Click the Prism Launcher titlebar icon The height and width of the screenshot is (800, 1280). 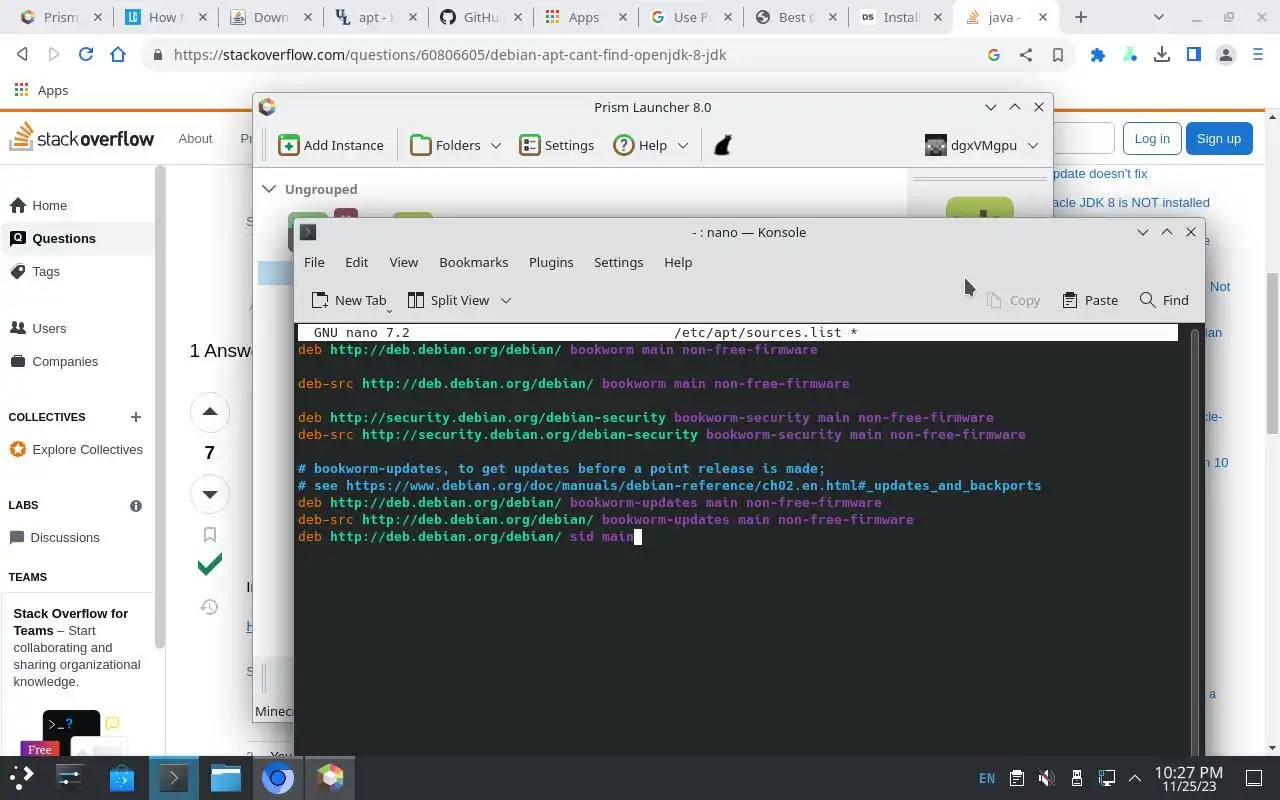click(267, 107)
